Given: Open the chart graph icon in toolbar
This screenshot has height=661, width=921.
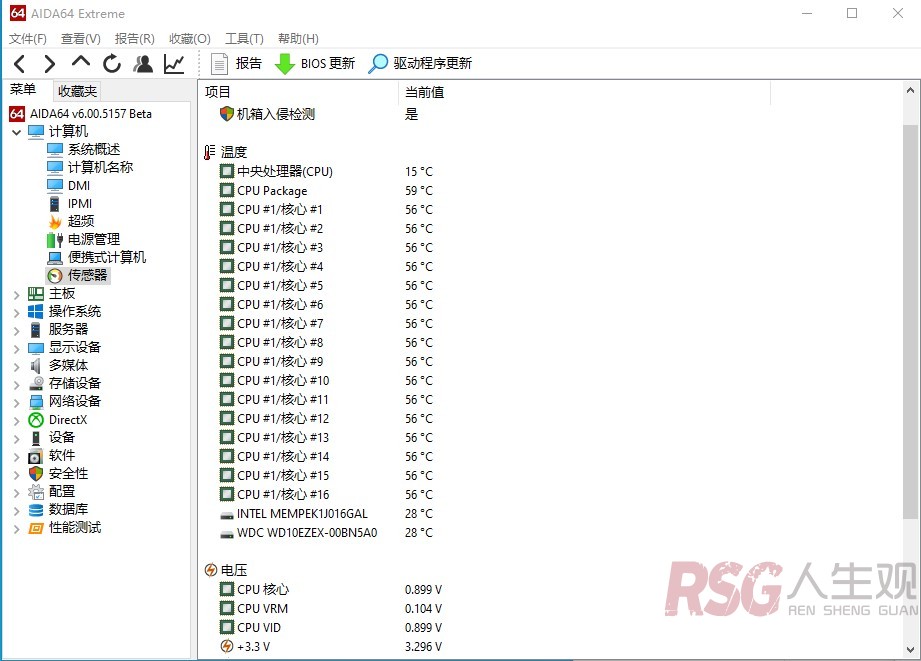Looking at the screenshot, I should pos(174,63).
